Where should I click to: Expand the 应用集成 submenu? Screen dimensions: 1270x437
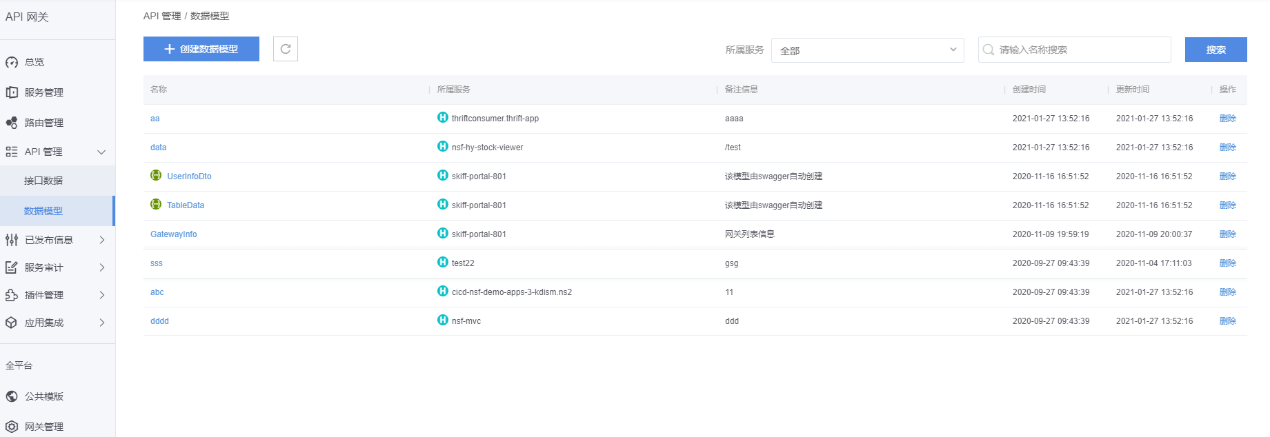tap(101, 323)
